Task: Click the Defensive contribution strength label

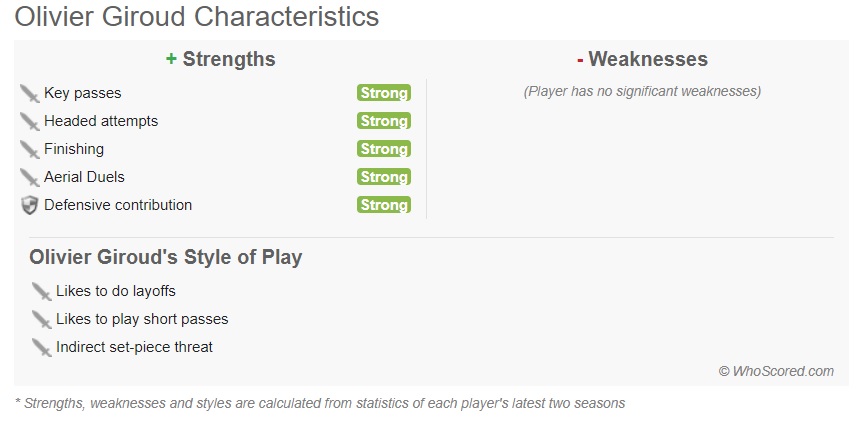Action: 118,205
